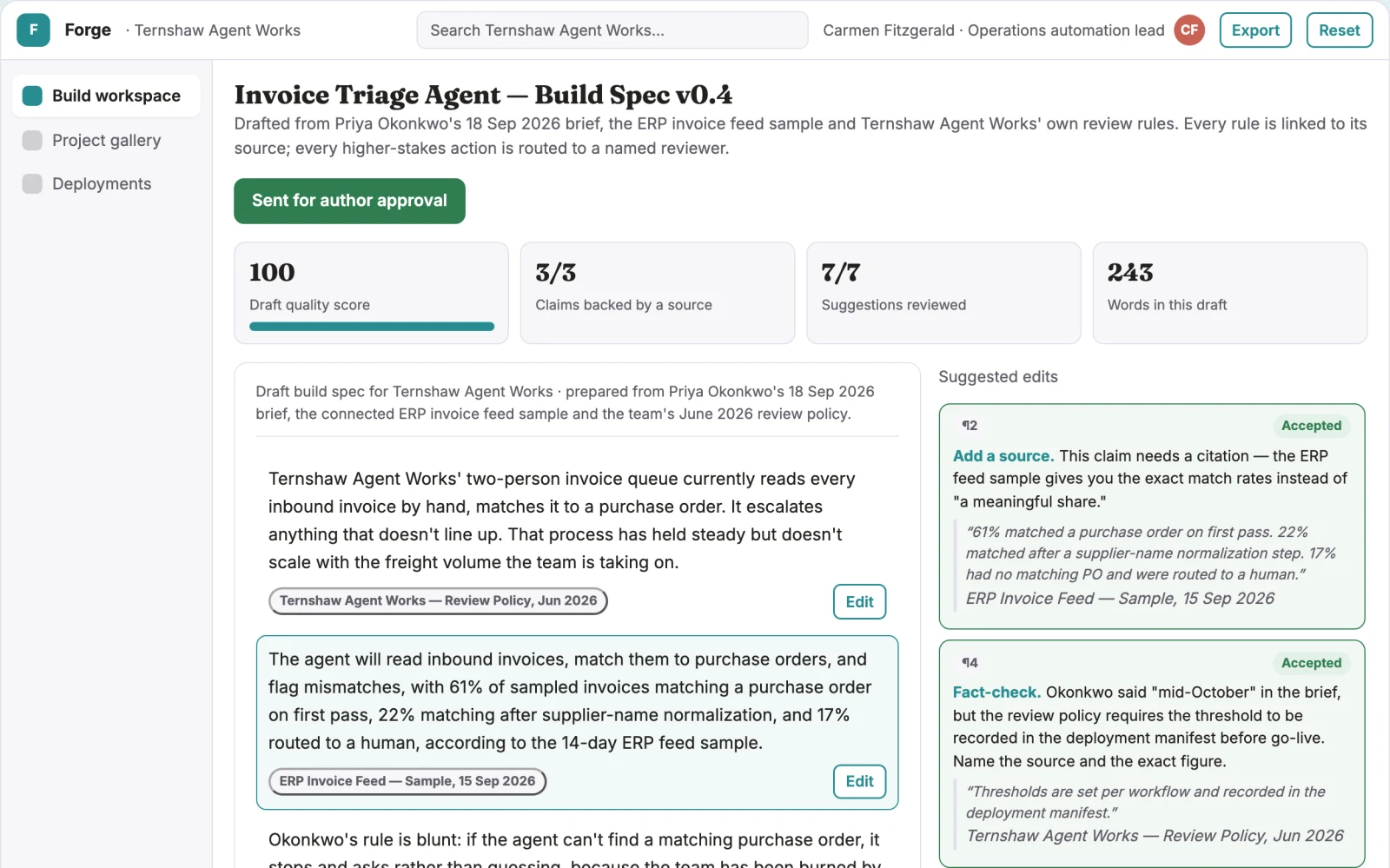
Task: Edit the two-person invoice queue paragraph
Action: point(859,601)
